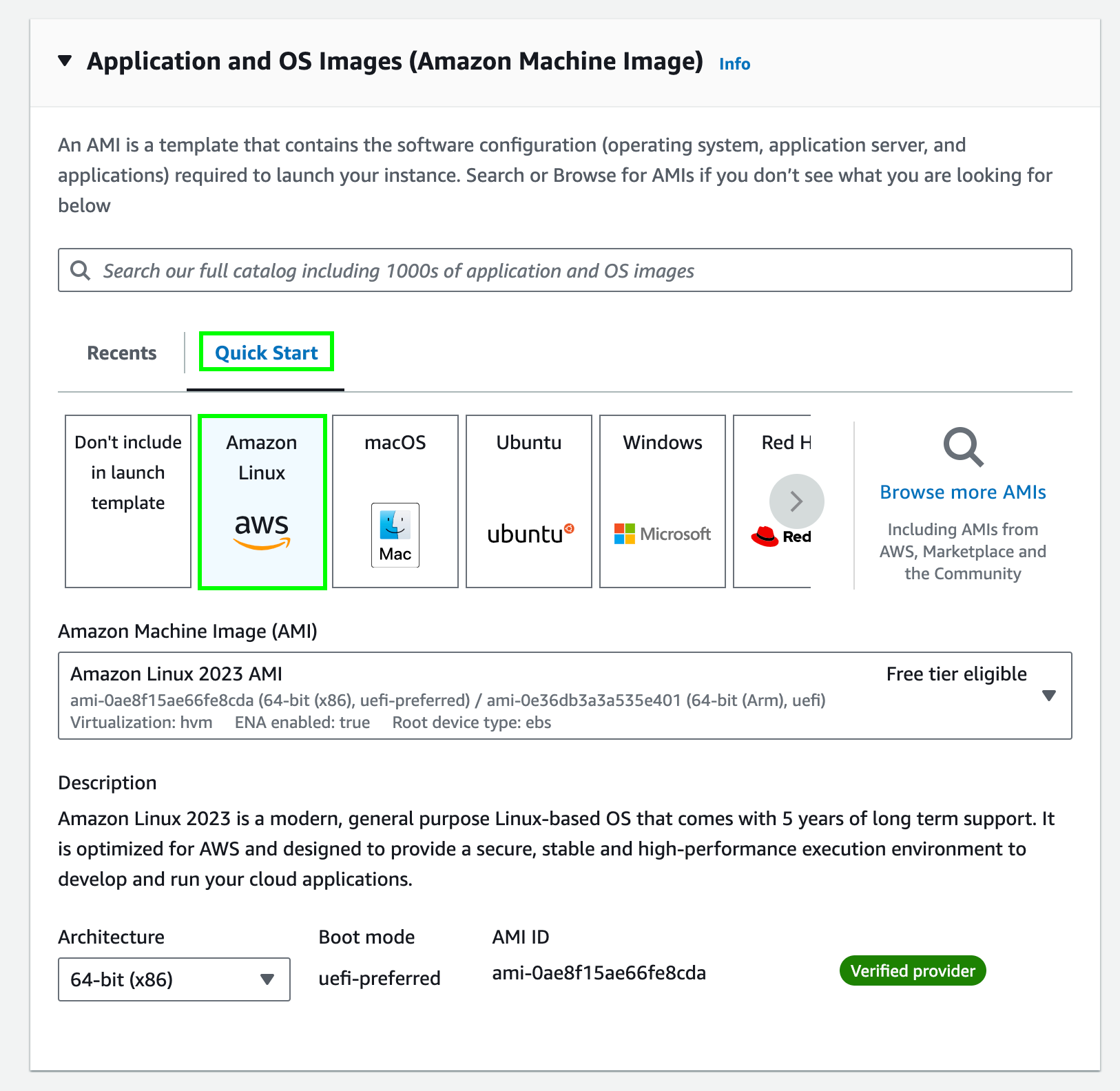This screenshot has width=1120, height=1091.
Task: Open the Amazon Linux 2023 AMI dropdown
Action: pos(565,696)
